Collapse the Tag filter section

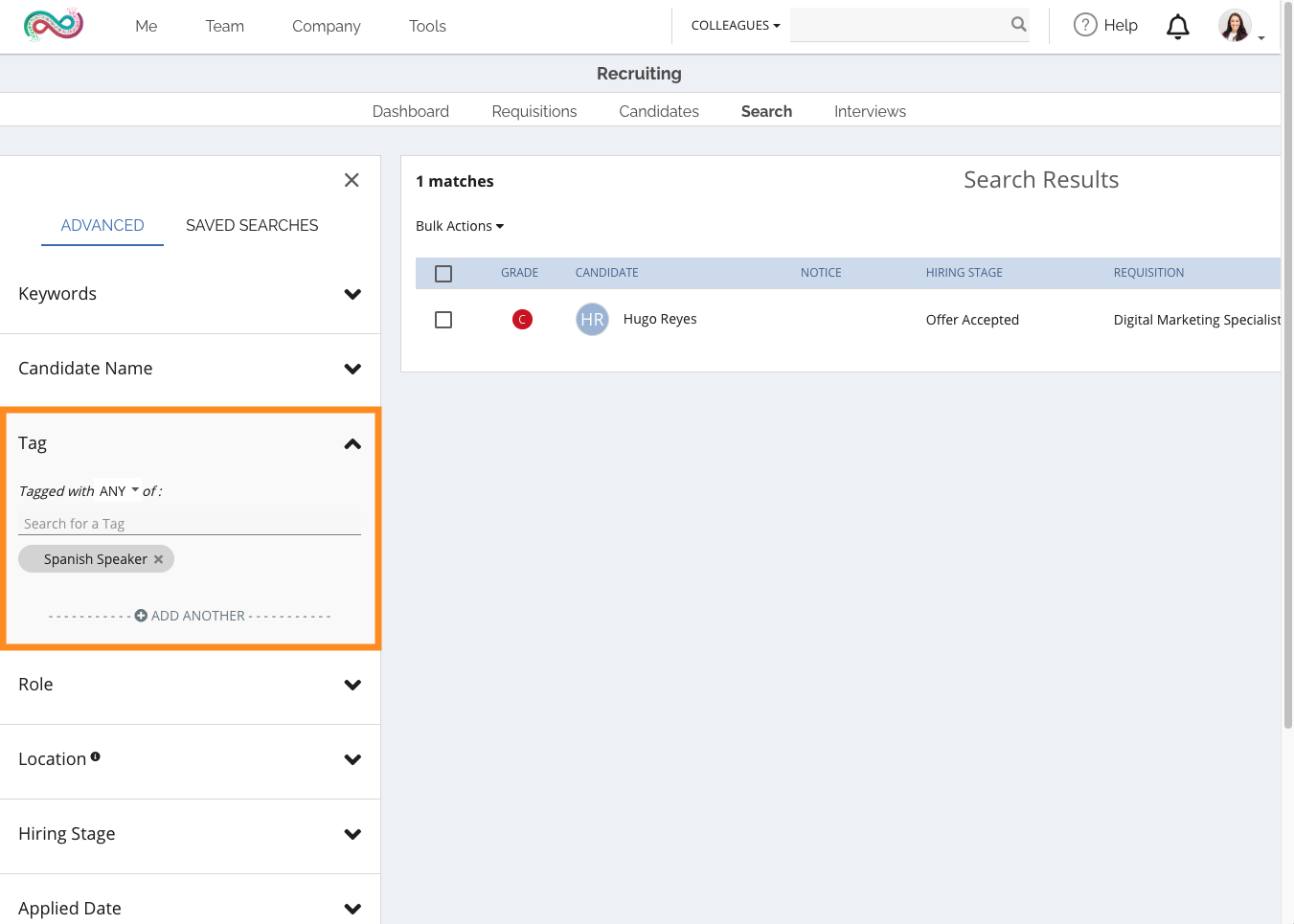pos(352,443)
